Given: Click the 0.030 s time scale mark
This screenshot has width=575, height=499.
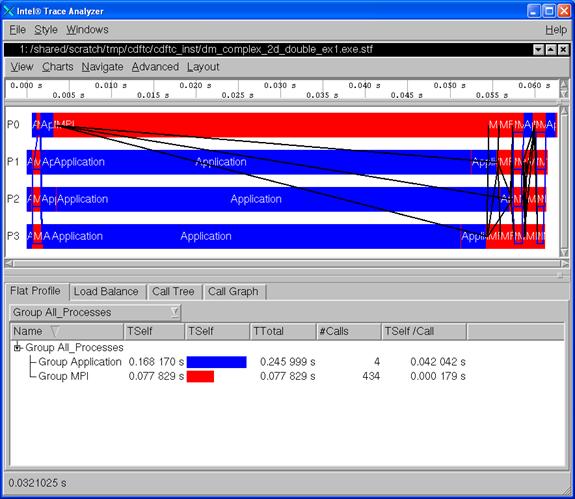Looking at the screenshot, I should tap(280, 85).
